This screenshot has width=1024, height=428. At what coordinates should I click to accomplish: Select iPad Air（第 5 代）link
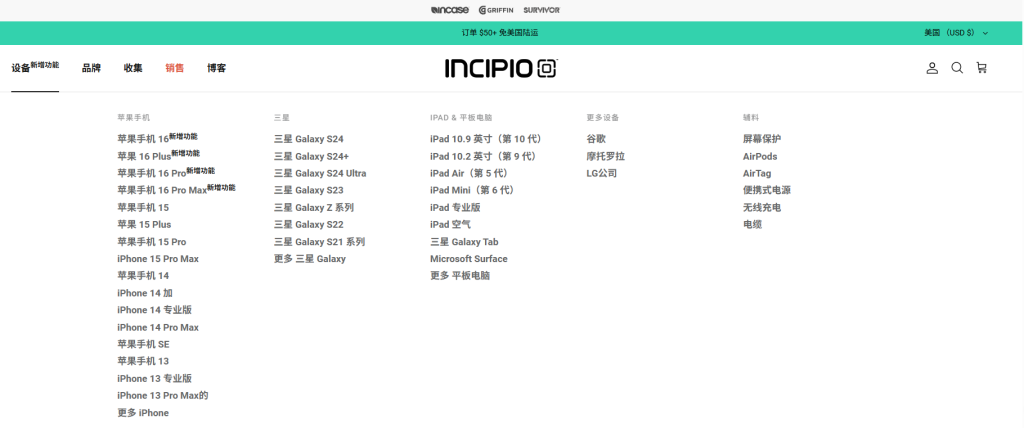point(471,173)
